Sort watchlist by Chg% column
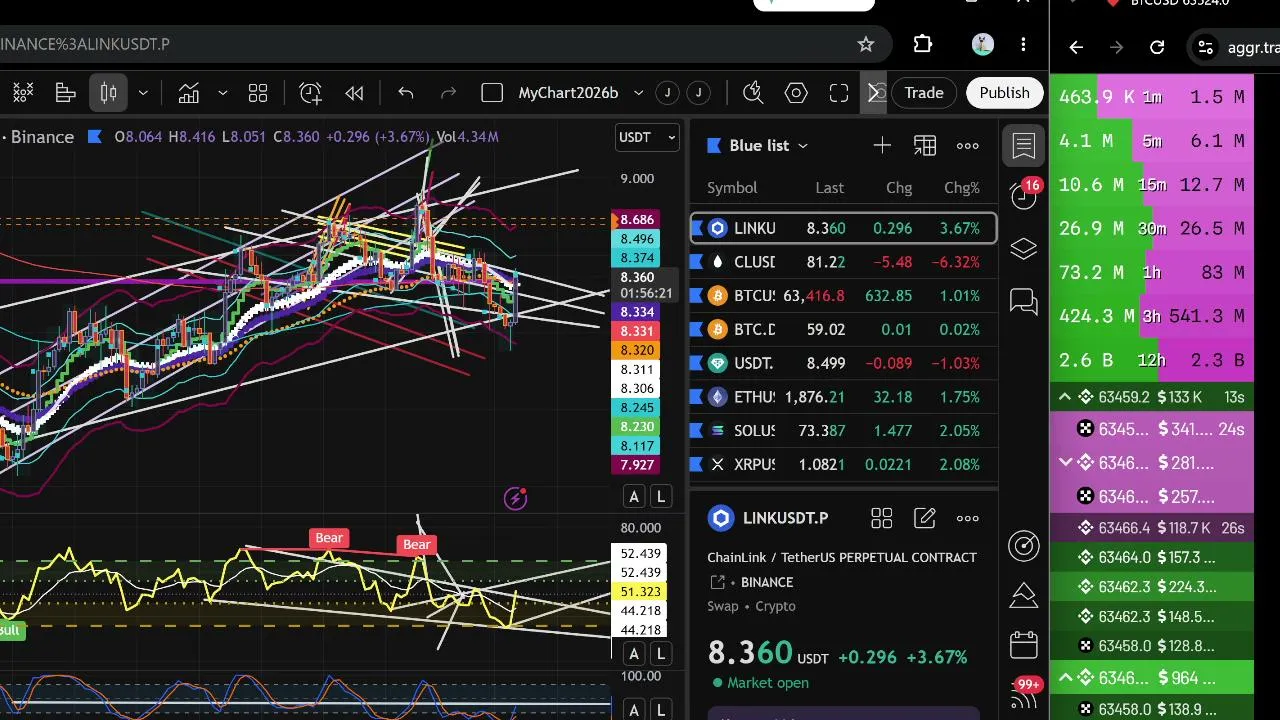 pyautogui.click(x=962, y=188)
